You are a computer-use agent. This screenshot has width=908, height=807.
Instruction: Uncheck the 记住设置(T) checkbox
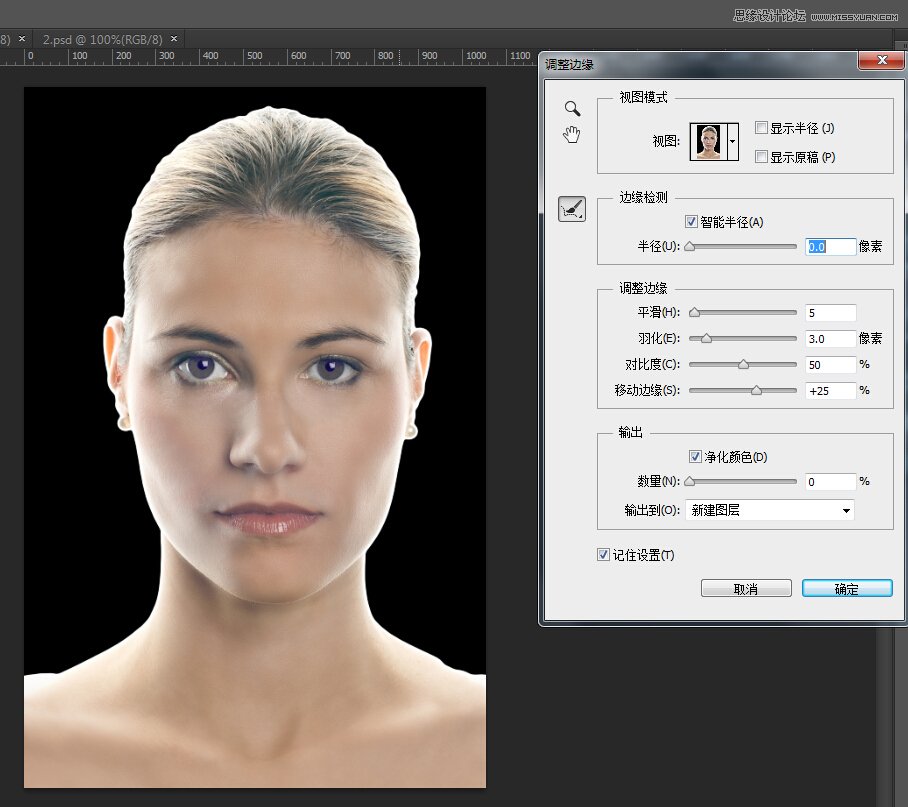click(x=603, y=555)
